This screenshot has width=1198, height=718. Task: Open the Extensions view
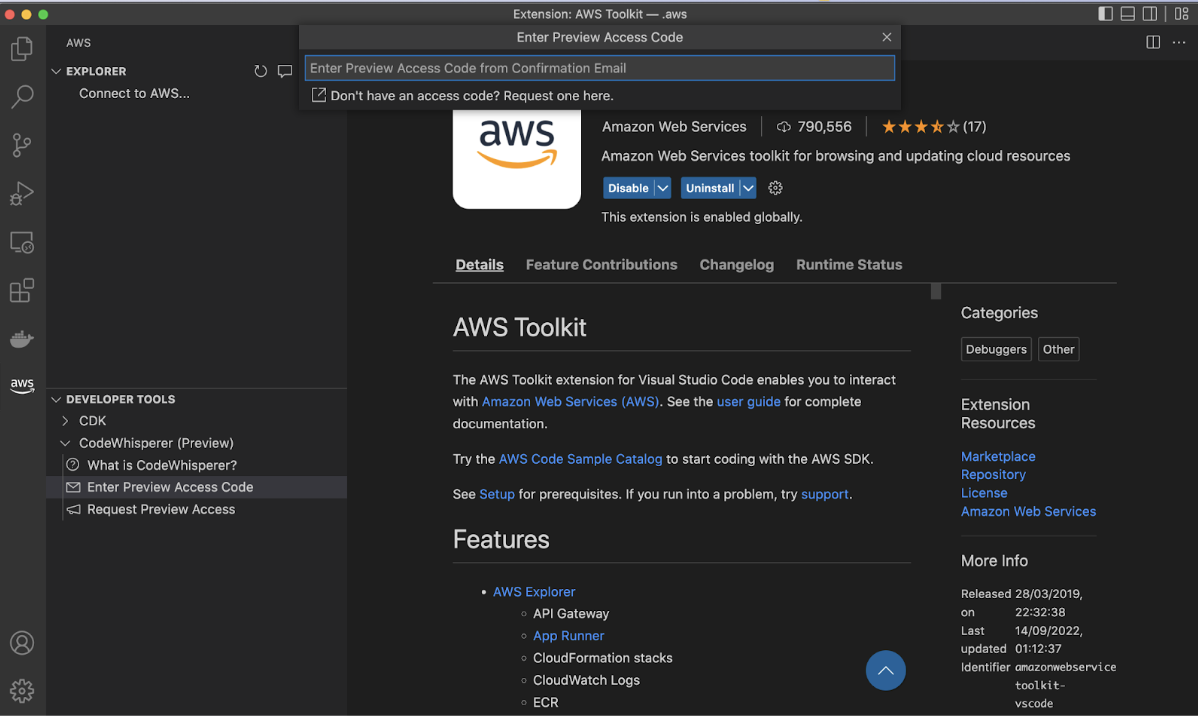click(x=22, y=290)
